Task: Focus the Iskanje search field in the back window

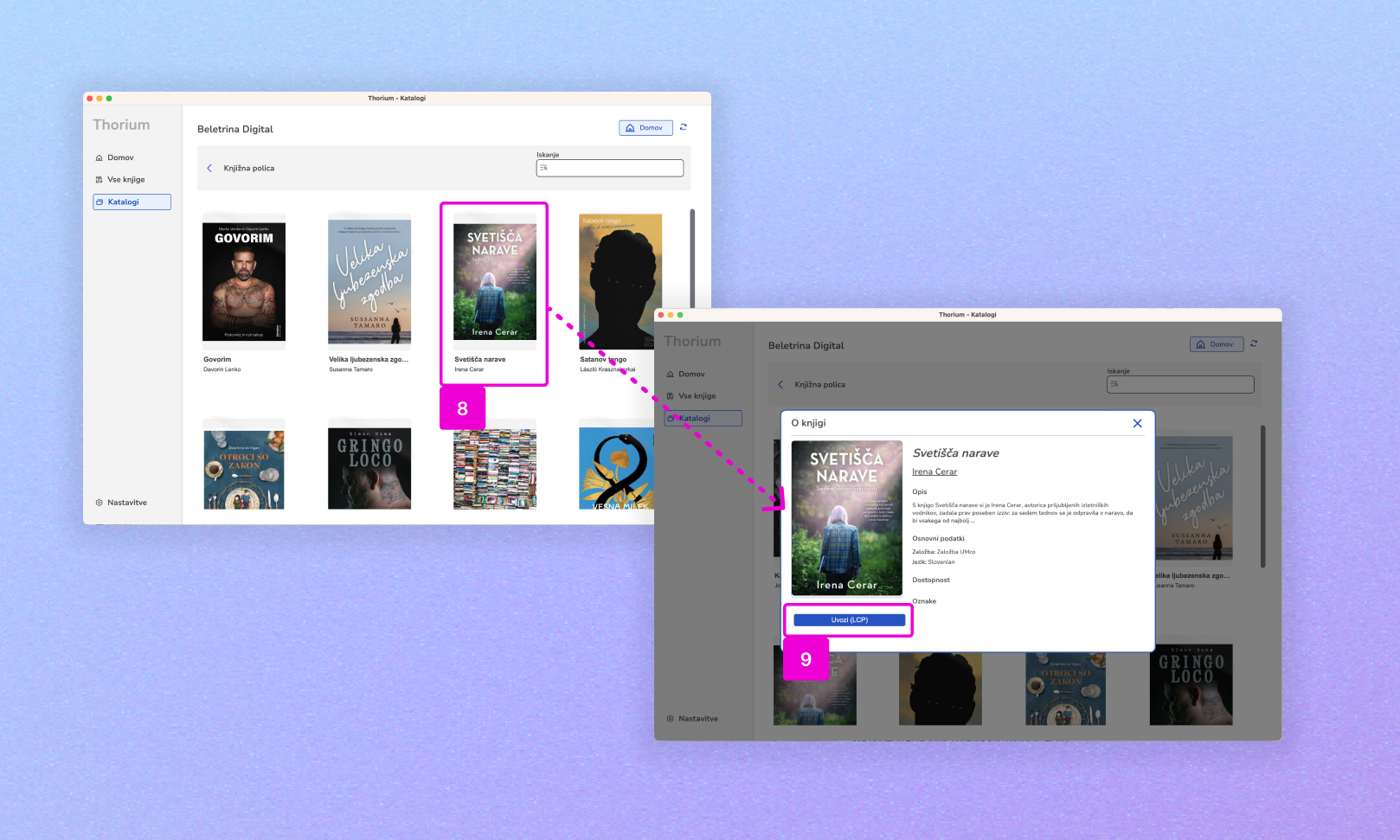Action: 609,168
